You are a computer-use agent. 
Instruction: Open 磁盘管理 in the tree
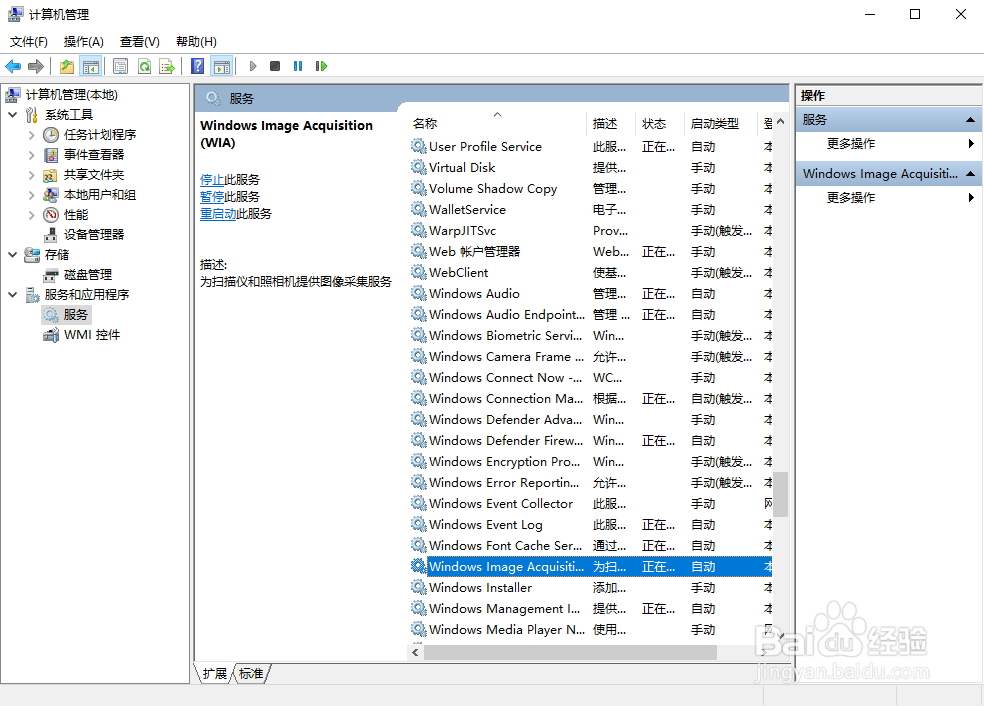click(88, 275)
